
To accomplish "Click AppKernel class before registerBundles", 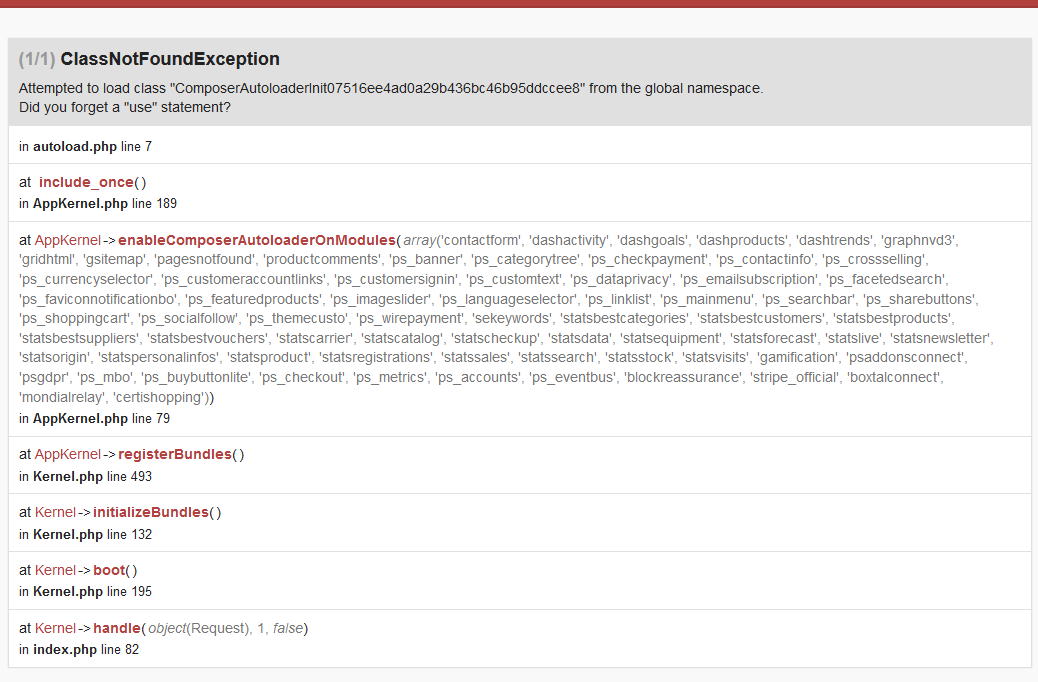I will [68, 454].
